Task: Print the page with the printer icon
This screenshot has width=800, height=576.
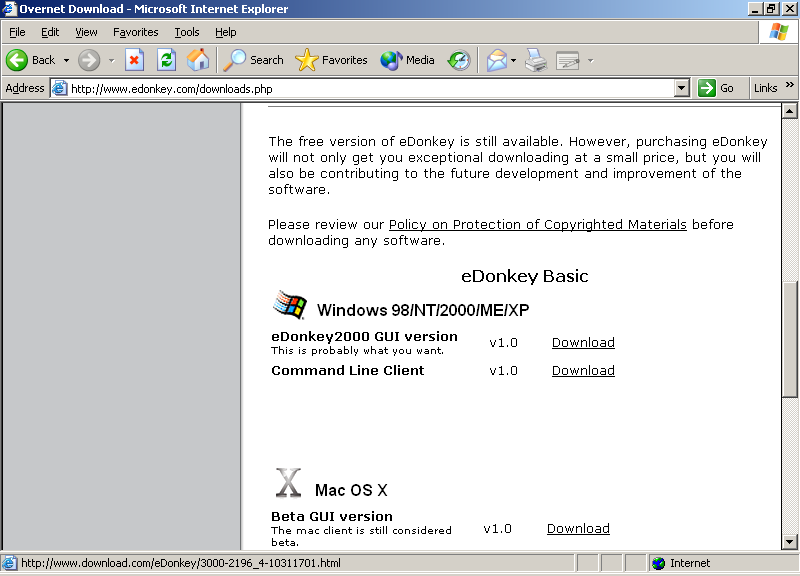Action: point(536,60)
